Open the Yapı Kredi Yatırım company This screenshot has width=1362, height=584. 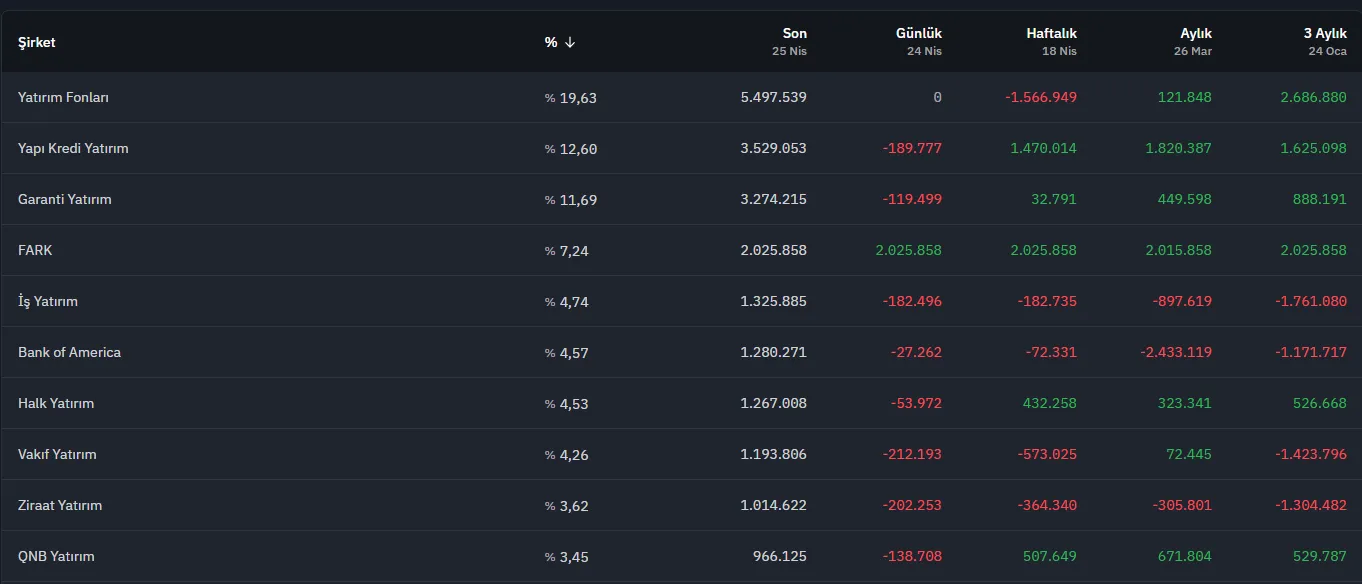click(73, 148)
